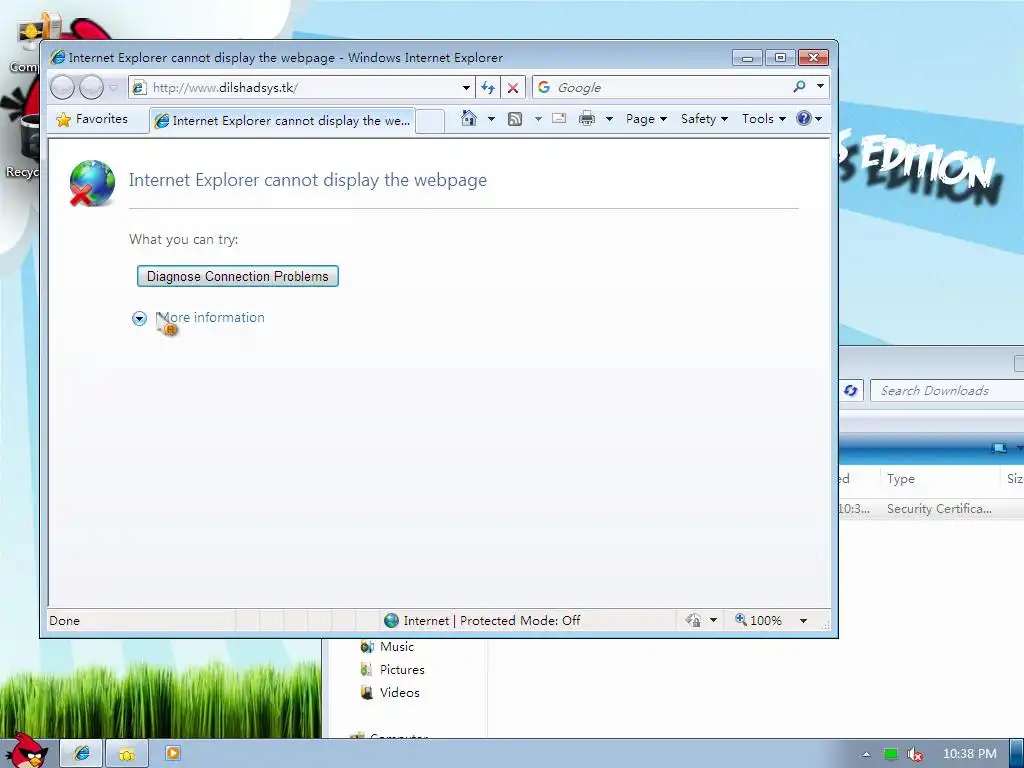Viewport: 1024px width, 768px height.
Task: Click the privacy report status icon
Action: click(x=694, y=620)
